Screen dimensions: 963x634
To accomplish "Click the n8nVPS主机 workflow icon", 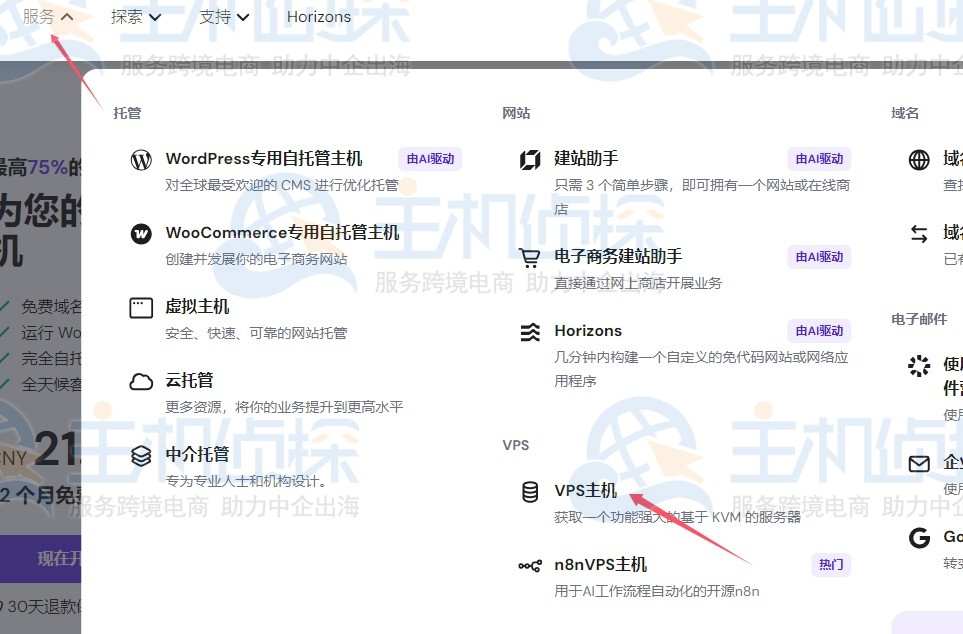I will click(x=530, y=566).
